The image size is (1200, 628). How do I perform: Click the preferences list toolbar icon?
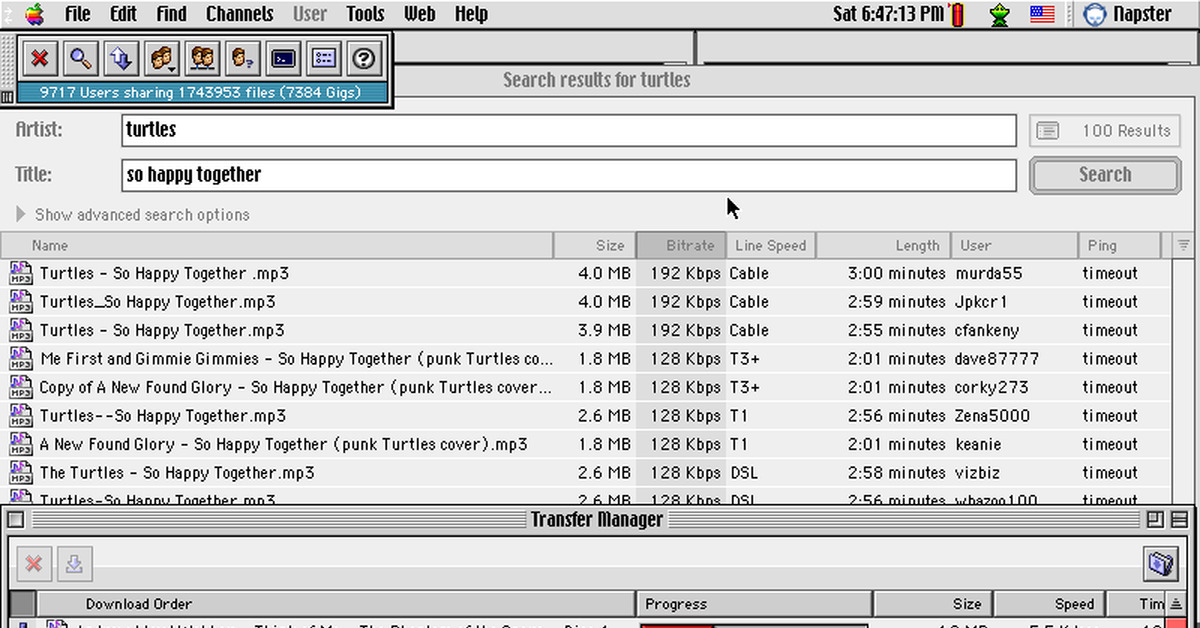324,59
